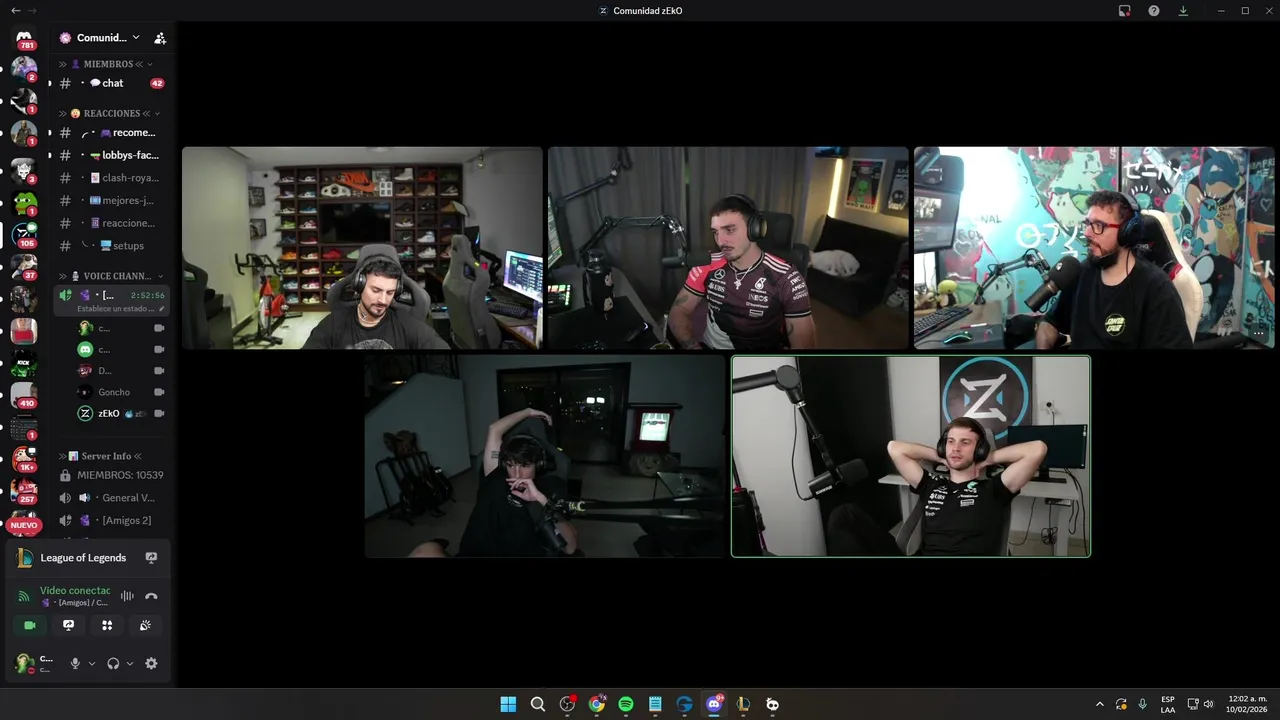
Task: Open user settings gear
Action: click(151, 663)
